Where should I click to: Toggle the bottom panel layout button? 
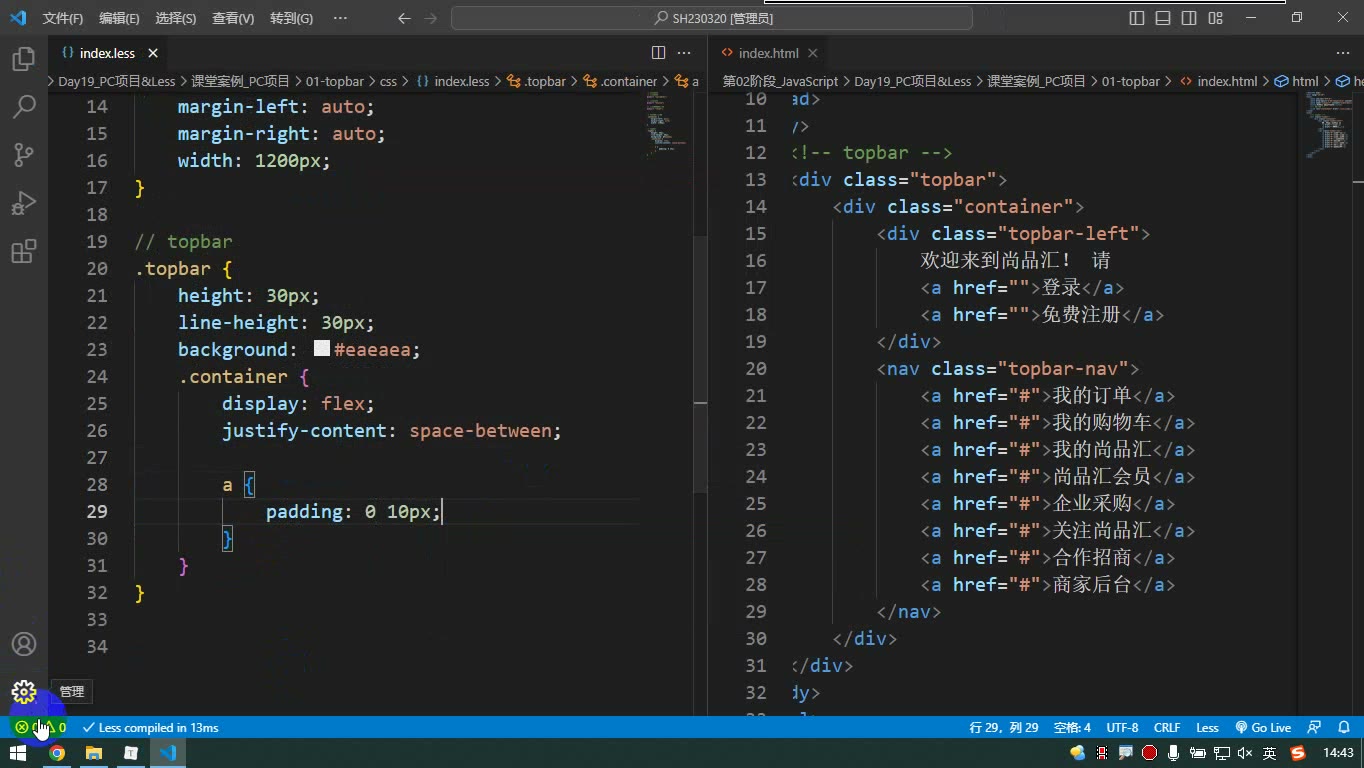pyautogui.click(x=1163, y=18)
